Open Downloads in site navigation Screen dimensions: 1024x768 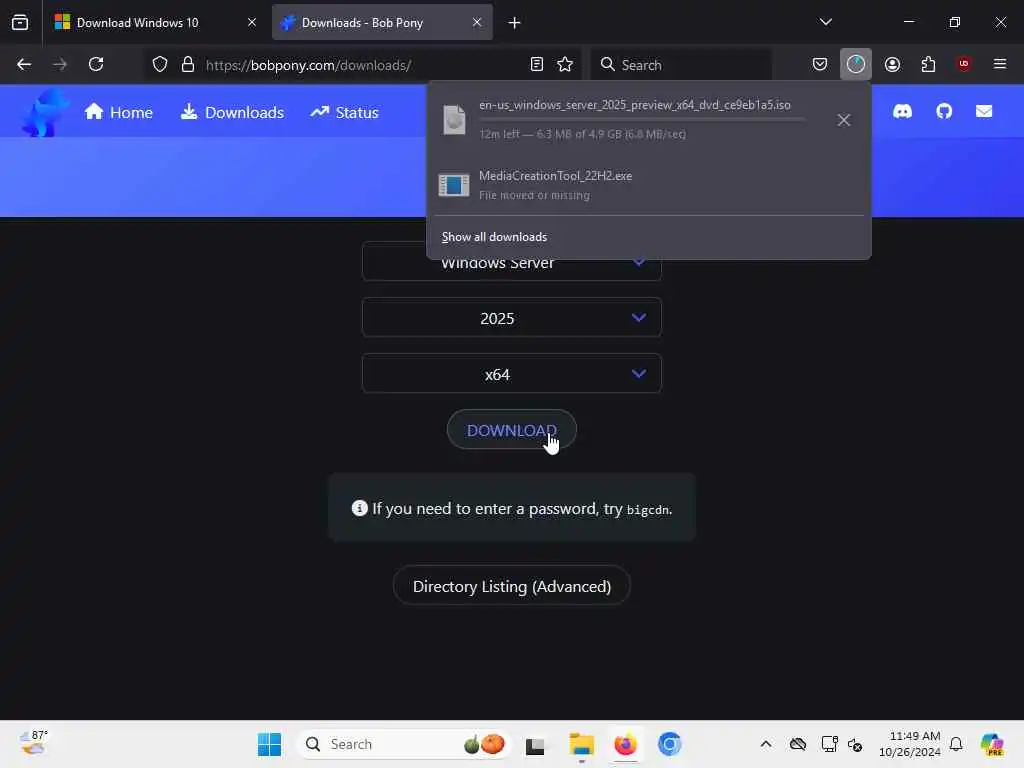(232, 112)
